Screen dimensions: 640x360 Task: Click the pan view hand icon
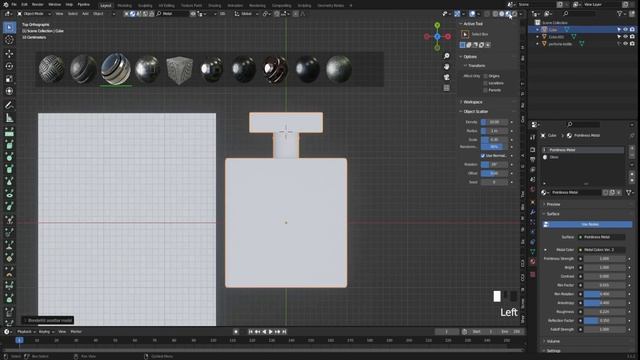click(447, 67)
